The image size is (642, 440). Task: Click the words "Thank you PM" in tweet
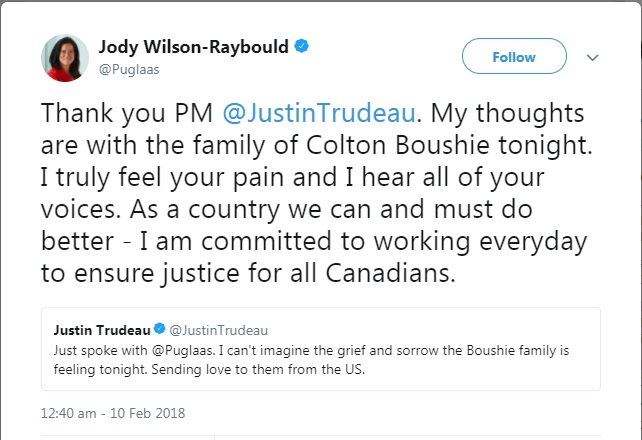pos(112,115)
